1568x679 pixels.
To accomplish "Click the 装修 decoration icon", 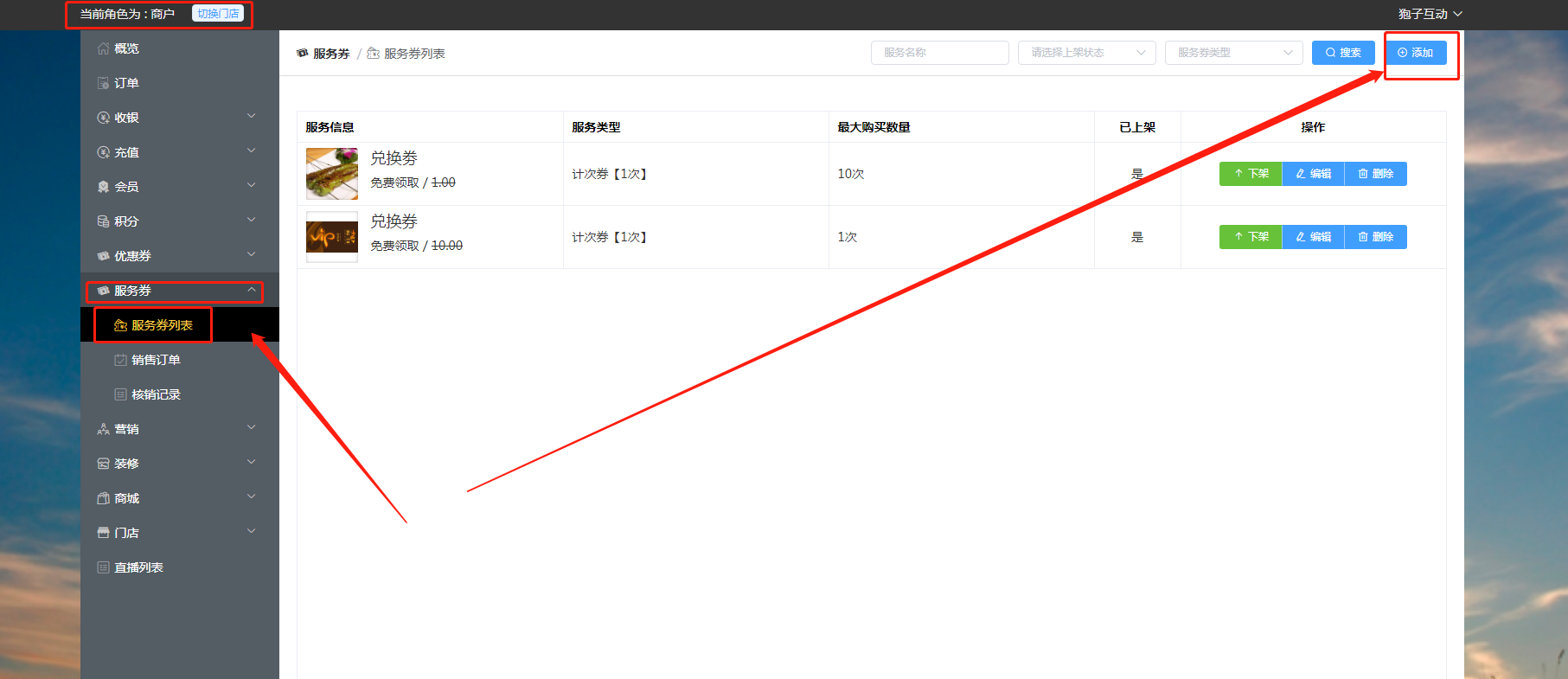I will coord(104,464).
